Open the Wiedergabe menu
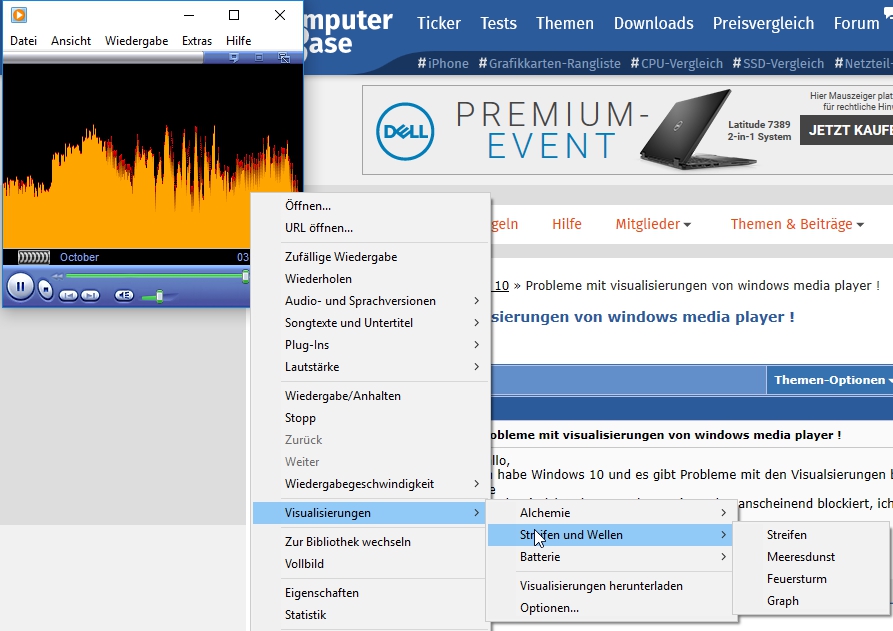The height and width of the screenshot is (631, 893). [137, 41]
